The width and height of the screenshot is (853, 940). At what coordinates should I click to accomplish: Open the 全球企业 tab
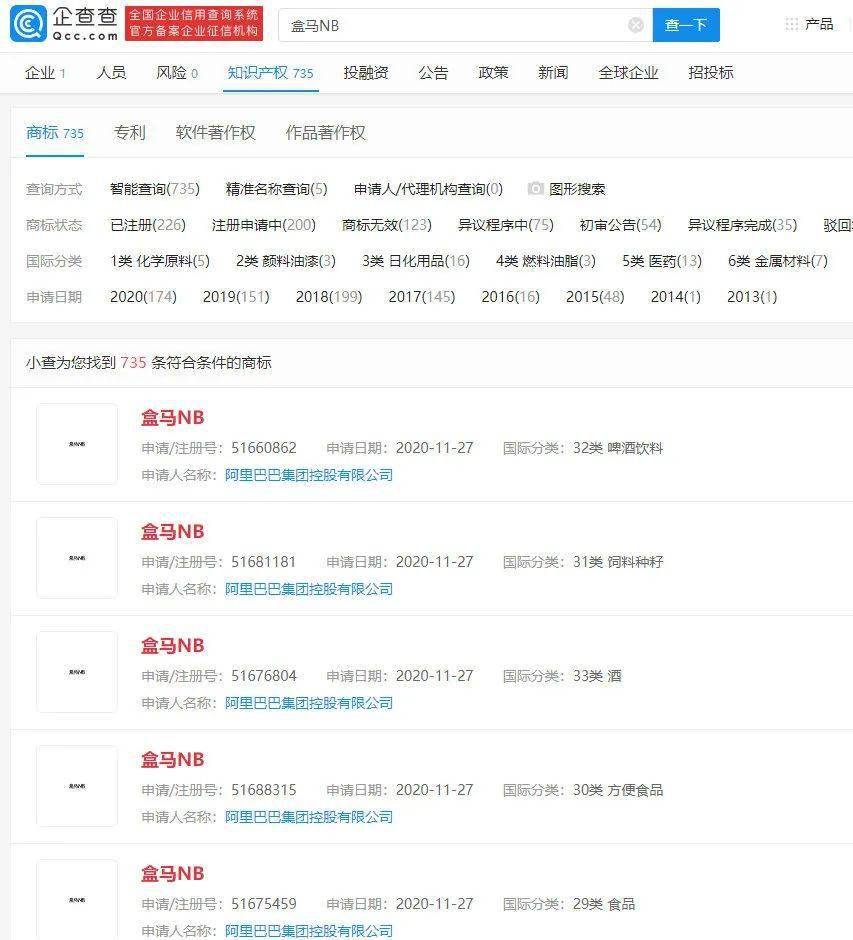[628, 73]
